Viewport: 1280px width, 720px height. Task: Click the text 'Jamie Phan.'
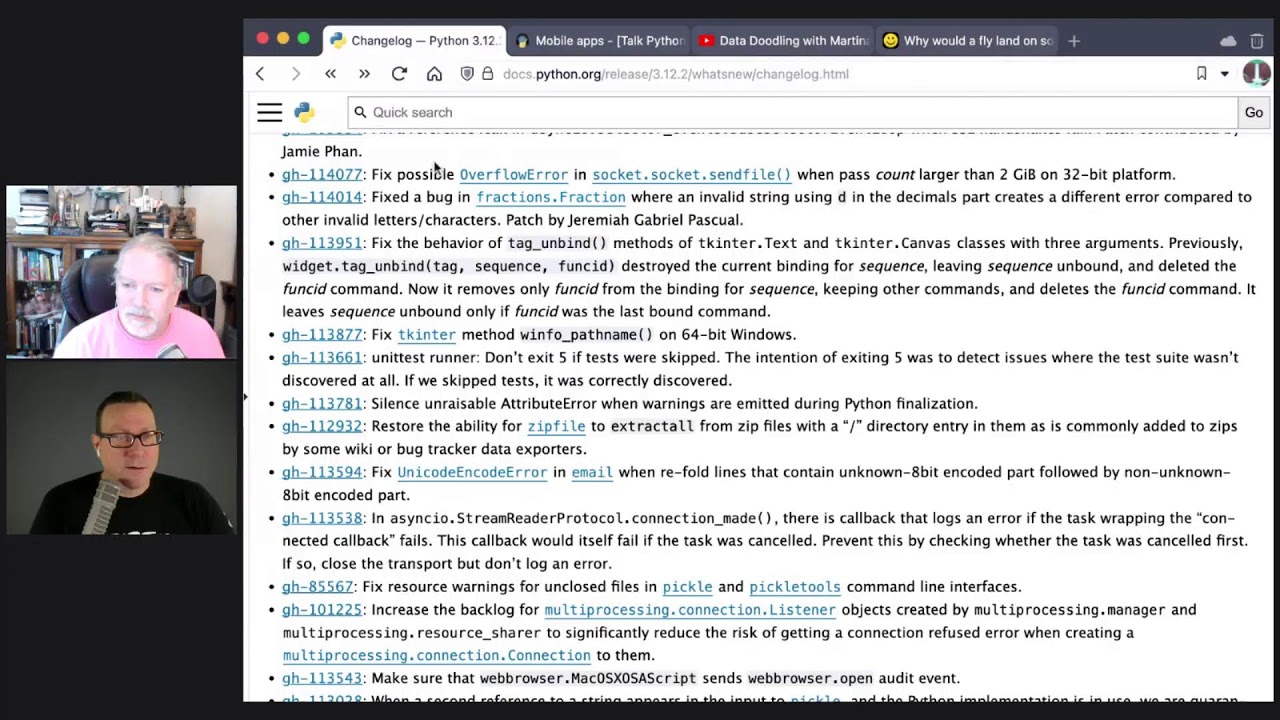pyautogui.click(x=322, y=151)
